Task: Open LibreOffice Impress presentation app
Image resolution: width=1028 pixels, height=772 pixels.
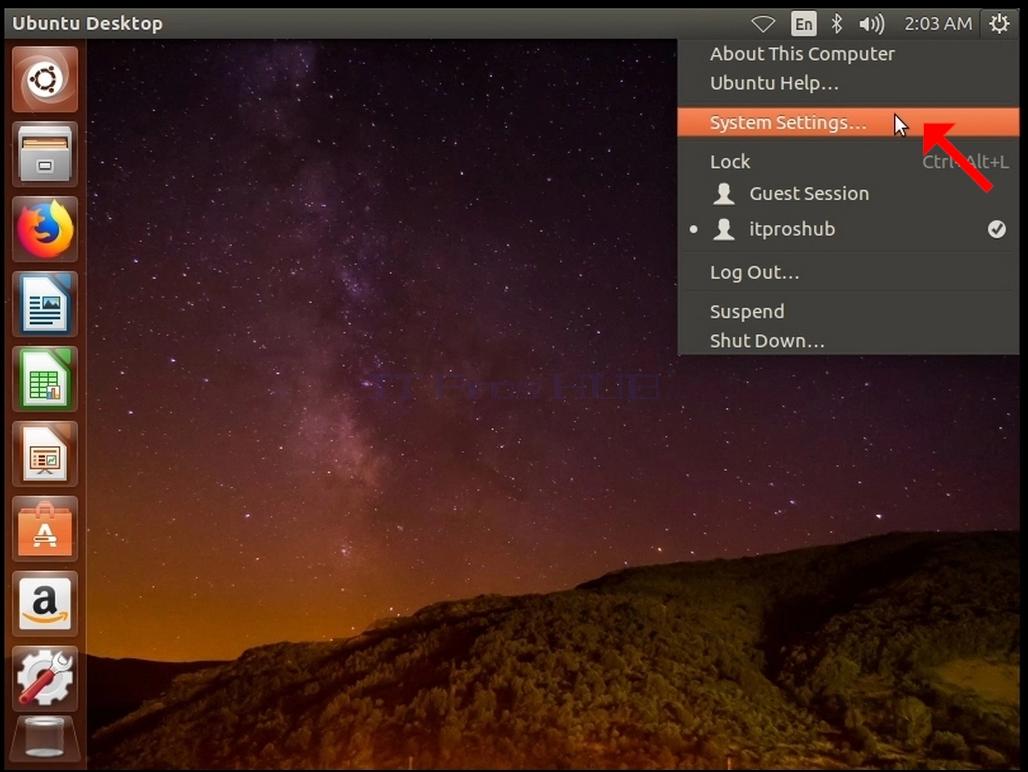Action: [45, 454]
